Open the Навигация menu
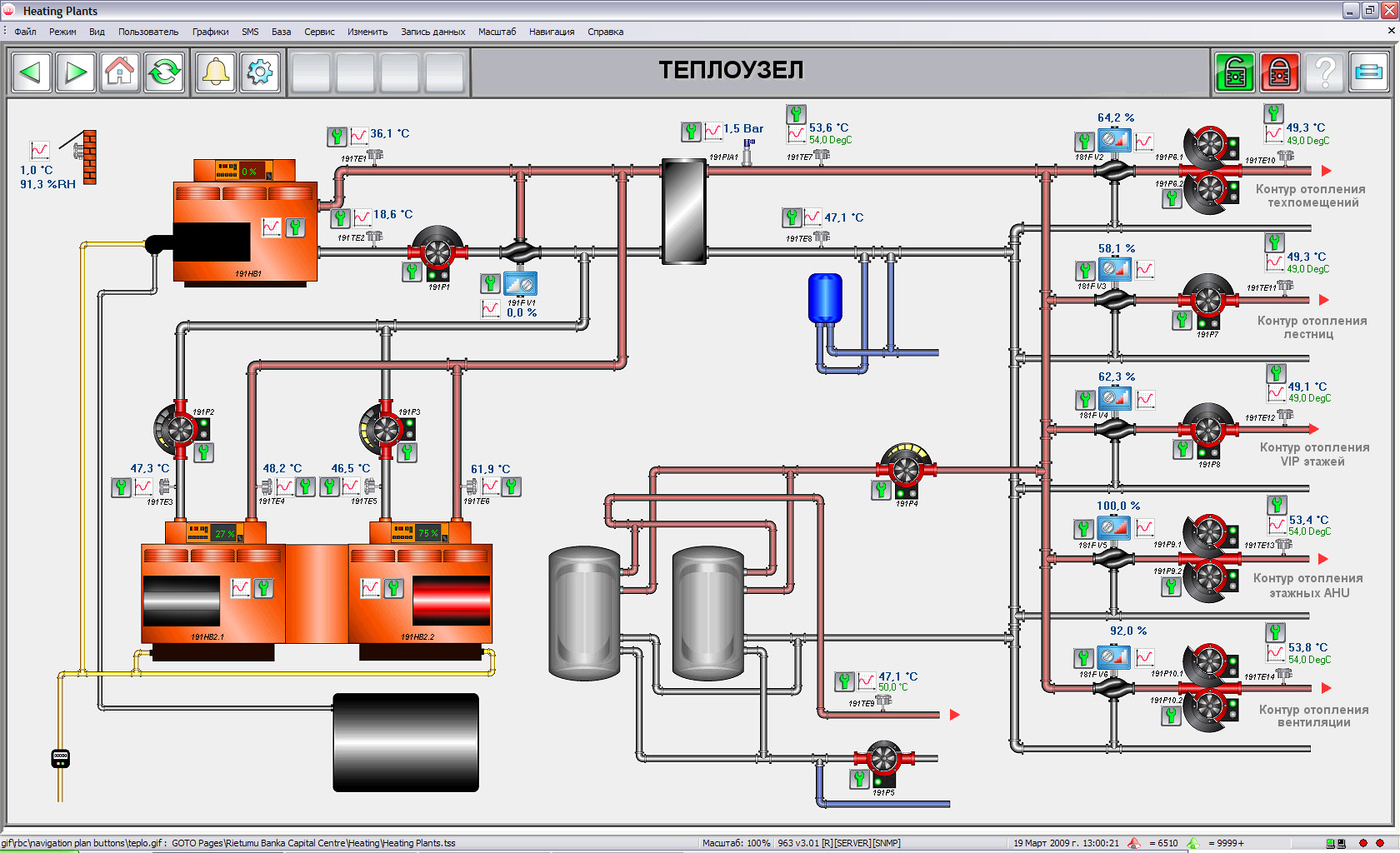The height and width of the screenshot is (853, 1400). (x=552, y=32)
